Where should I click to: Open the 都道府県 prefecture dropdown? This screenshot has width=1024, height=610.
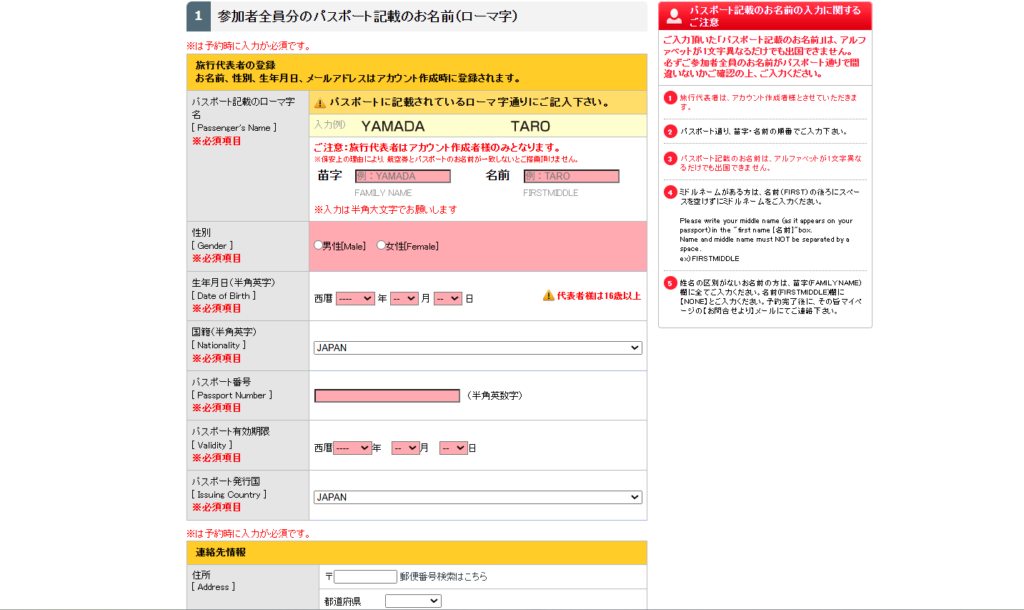coord(413,601)
